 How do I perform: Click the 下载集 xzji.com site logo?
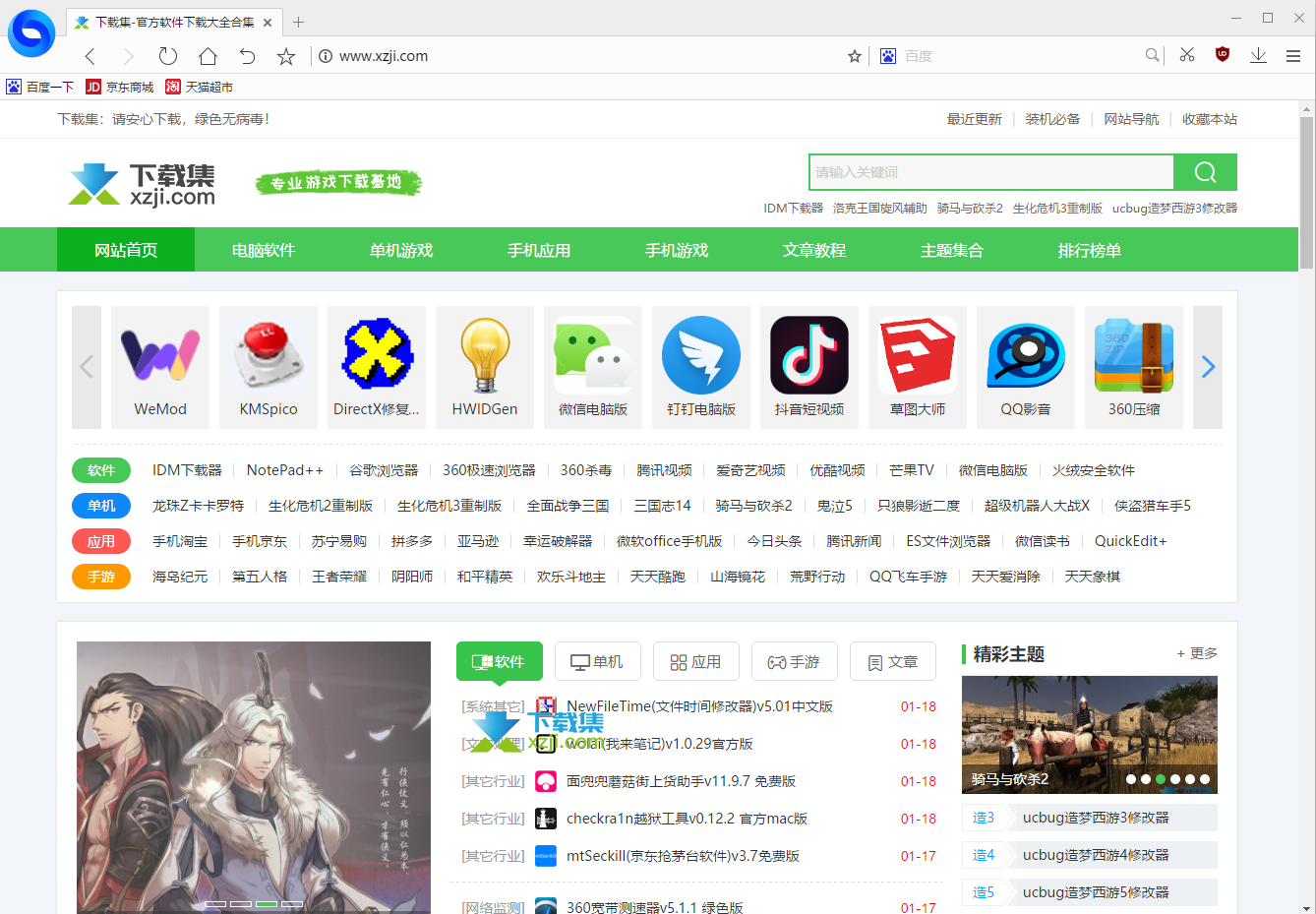click(x=142, y=184)
